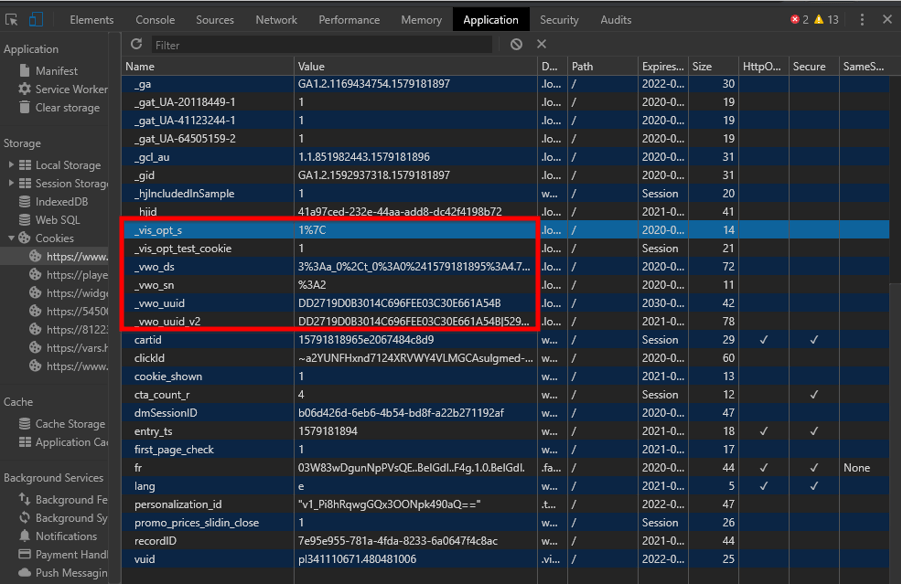Click the yellow warning count icon
The height and width of the screenshot is (584, 901).
(819, 20)
